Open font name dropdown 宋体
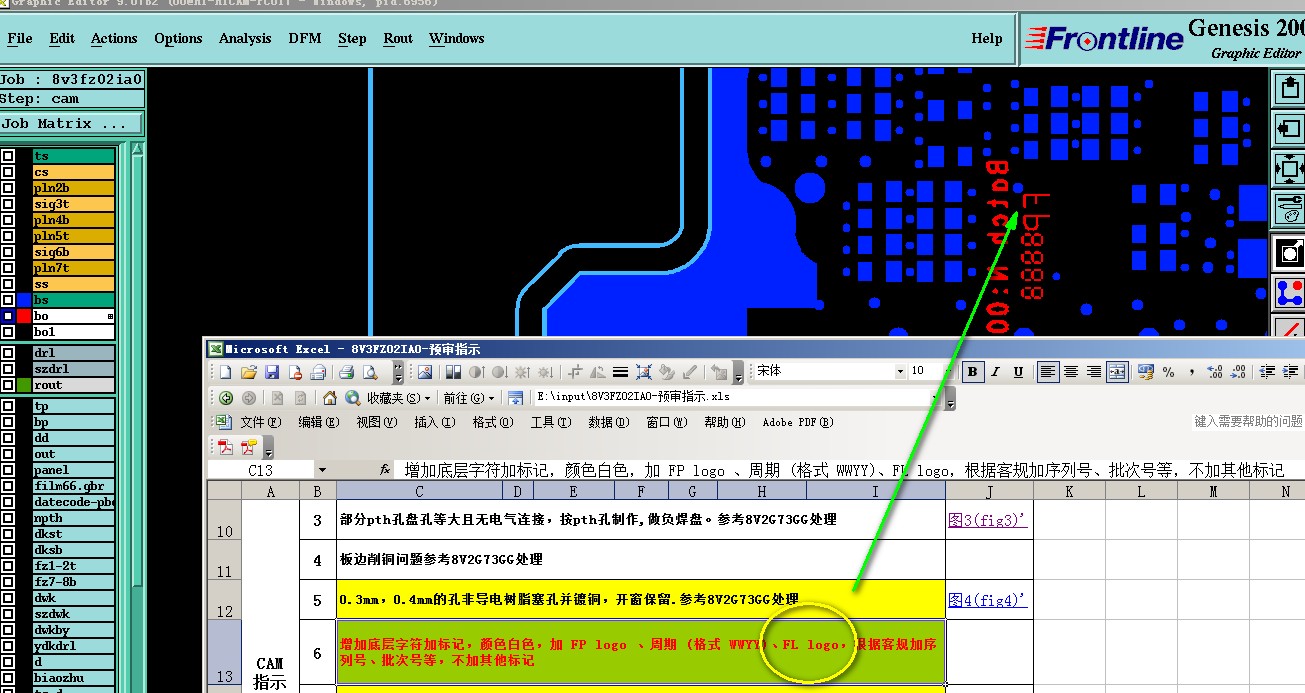Viewport: 1305px width, 693px height. tap(899, 371)
